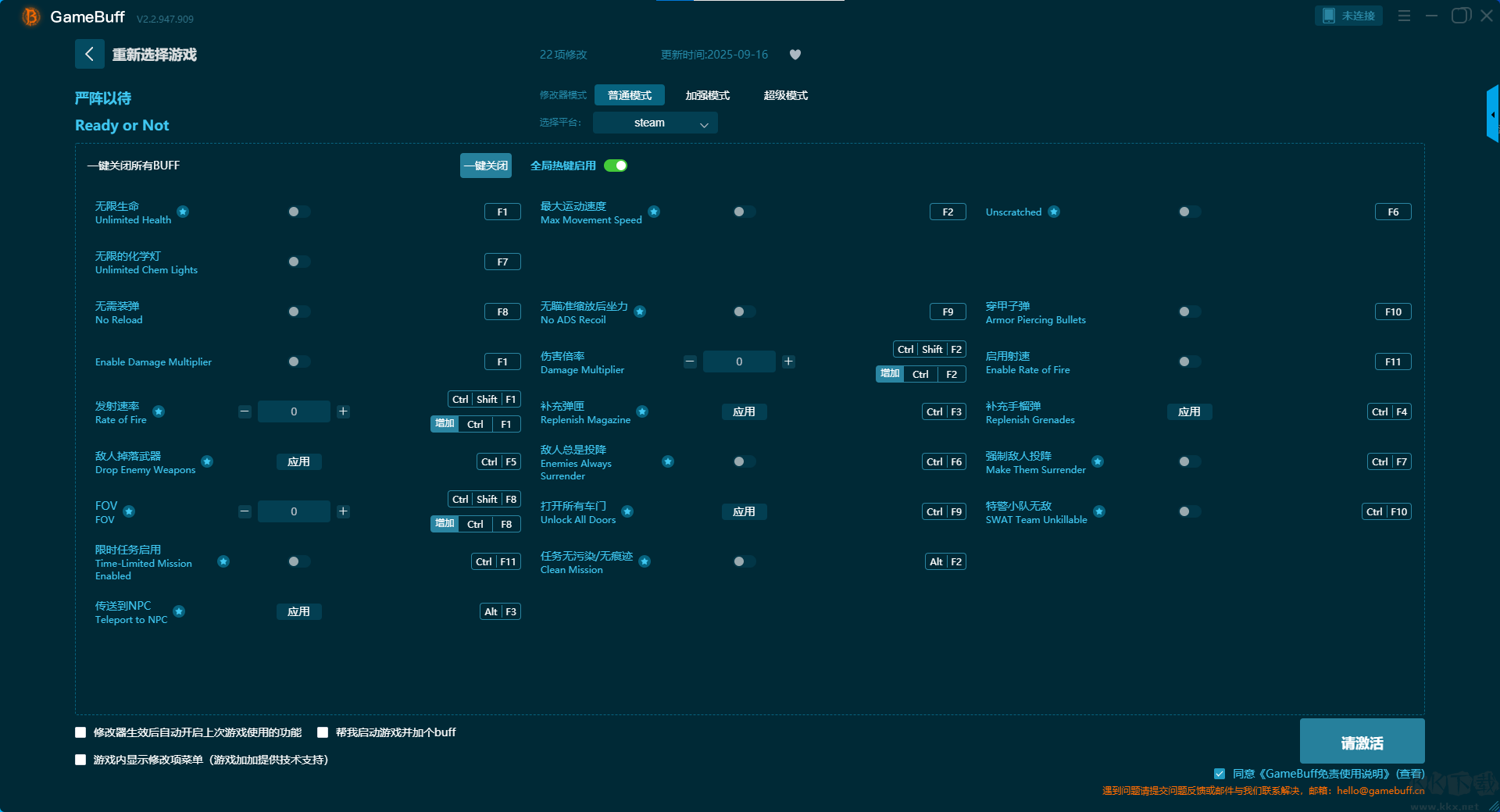Select 普通模式 mode tab
Screen dimensions: 1500x812
coord(630,95)
